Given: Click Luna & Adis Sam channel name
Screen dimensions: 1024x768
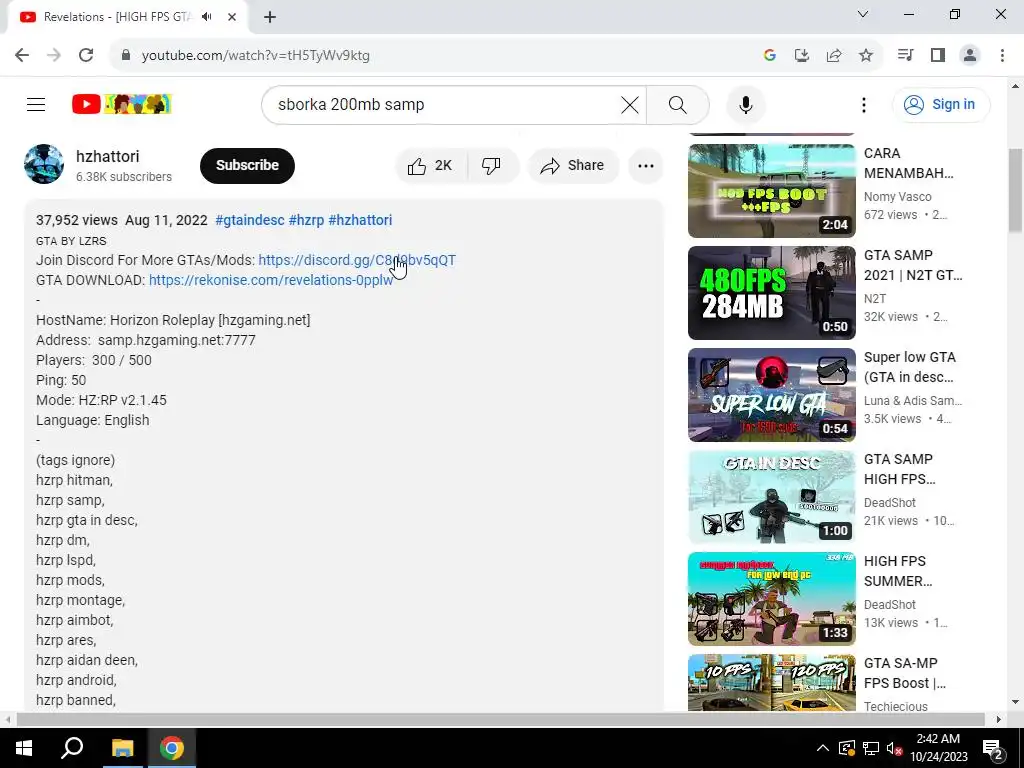Looking at the screenshot, I should click(x=912, y=400).
